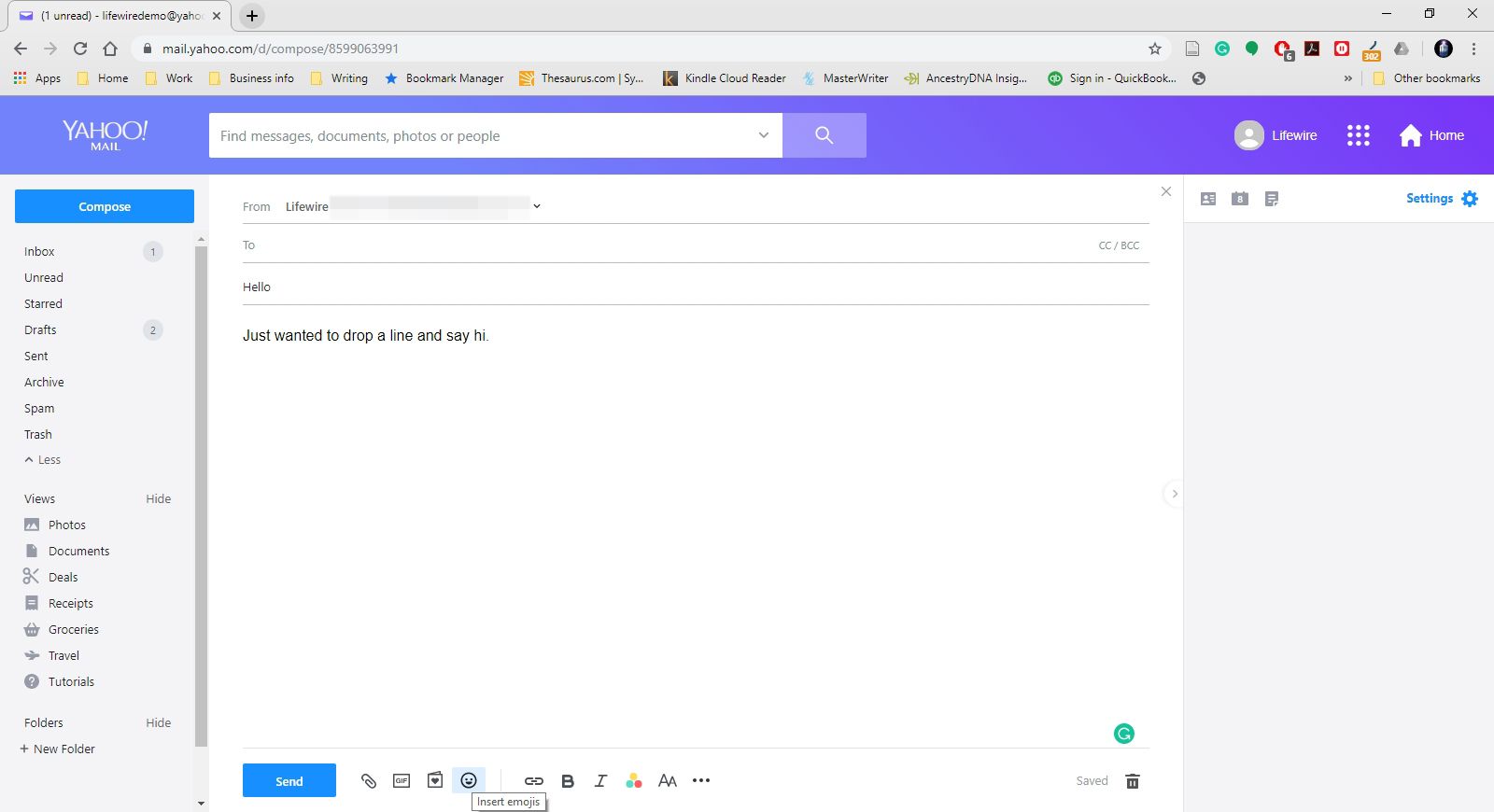Open the Contacts panel icon
The image size is (1494, 812).
(x=1208, y=199)
